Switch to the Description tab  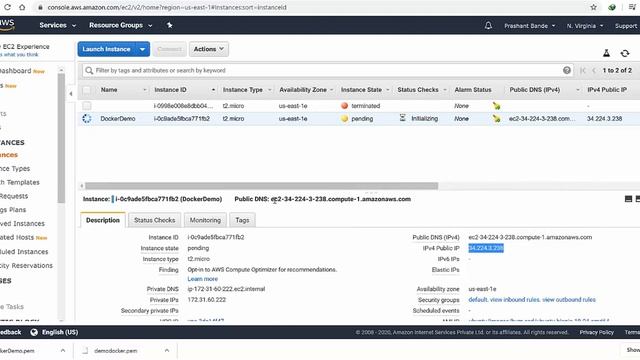tap(103, 220)
